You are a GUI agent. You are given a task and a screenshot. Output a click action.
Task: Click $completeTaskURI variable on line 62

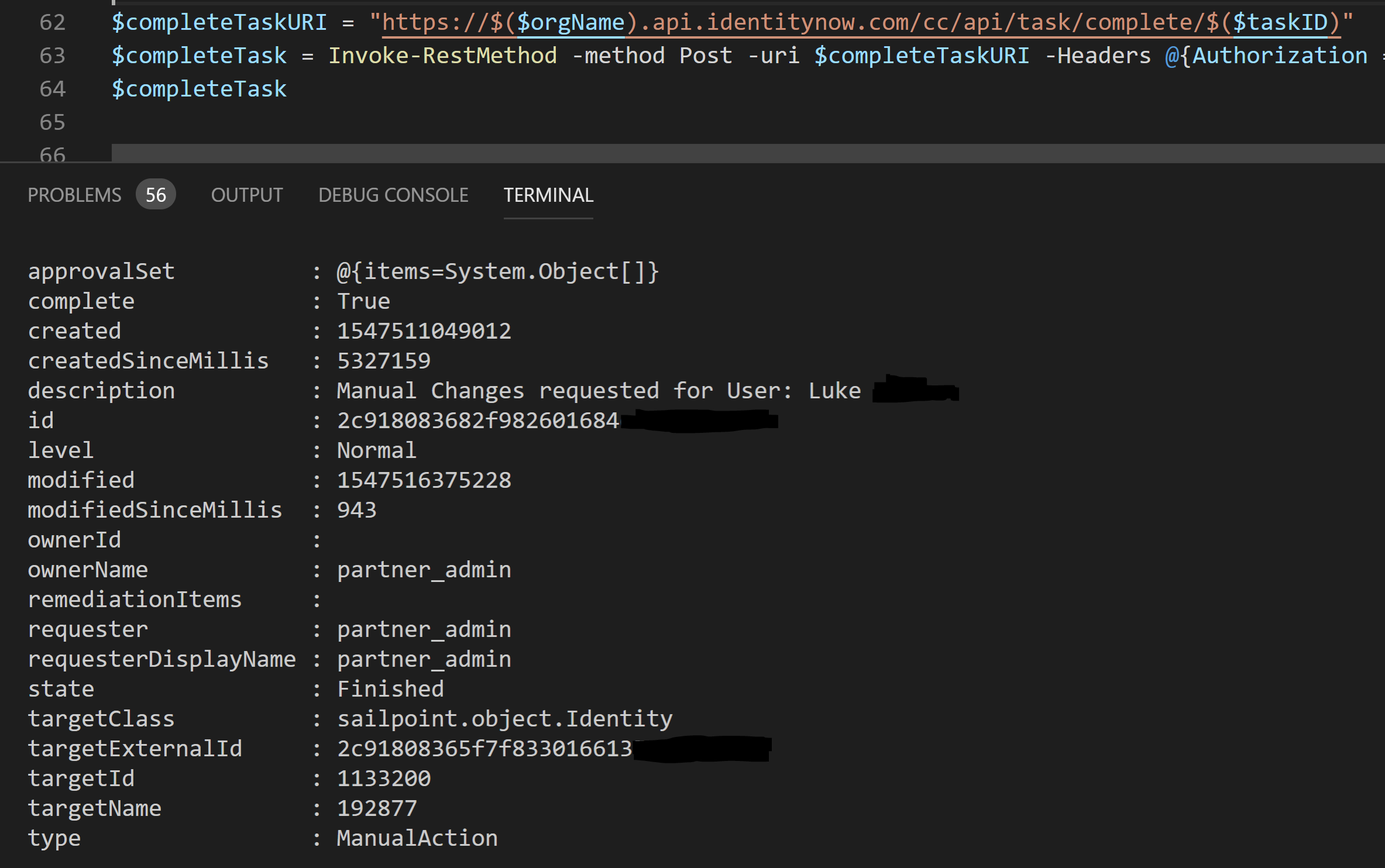pyautogui.click(x=219, y=23)
